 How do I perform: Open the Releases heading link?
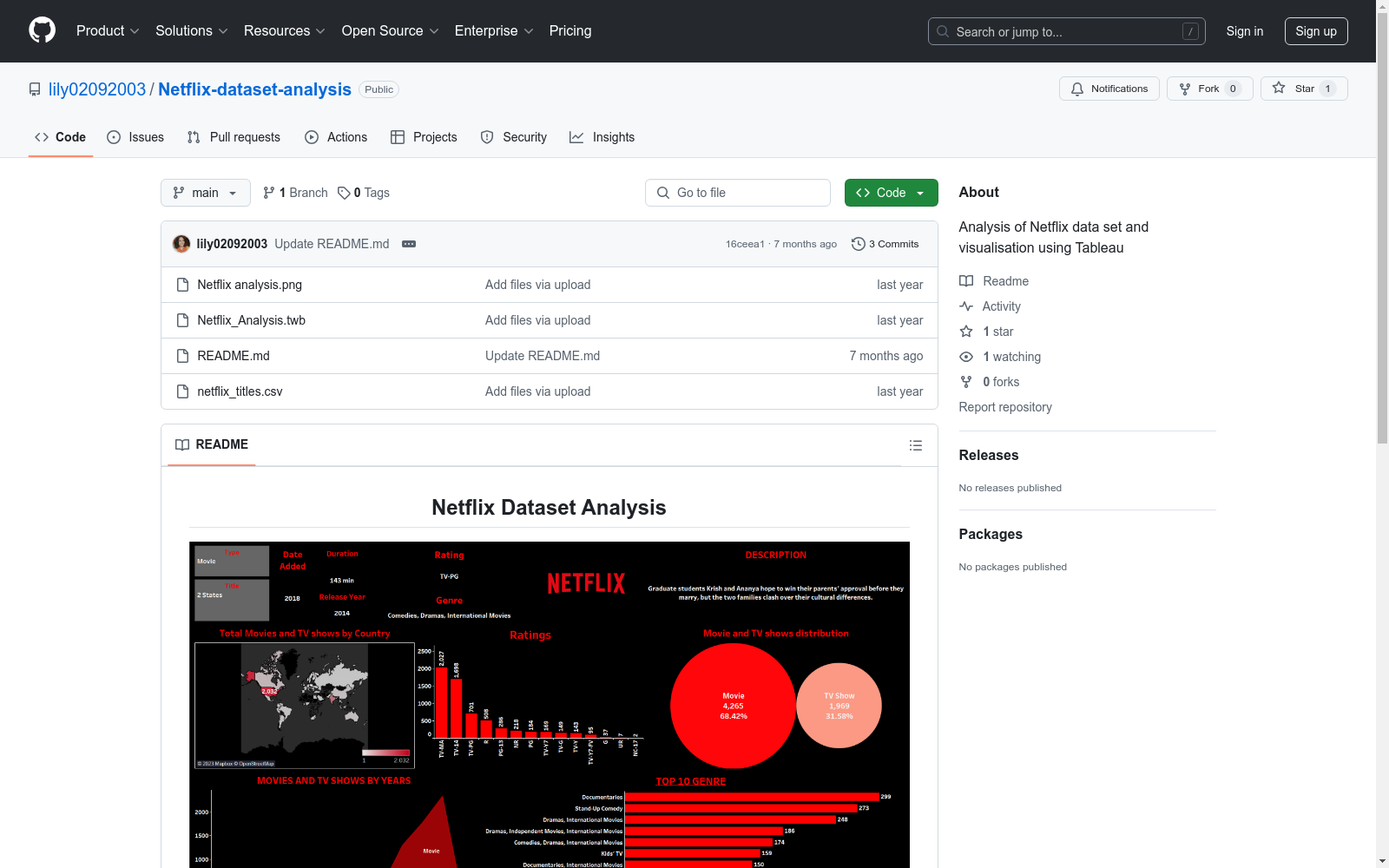click(989, 455)
